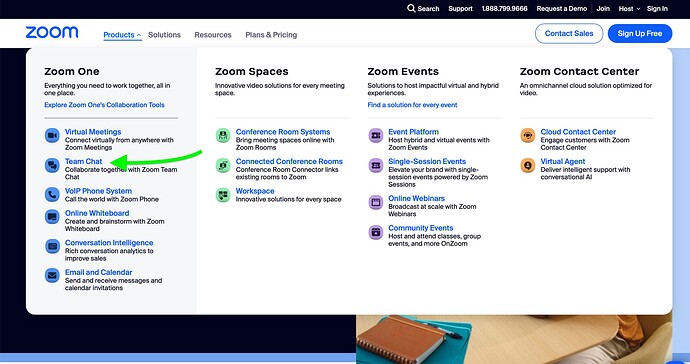The height and width of the screenshot is (364, 690).
Task: Open the Workspace link
Action: click(255, 191)
